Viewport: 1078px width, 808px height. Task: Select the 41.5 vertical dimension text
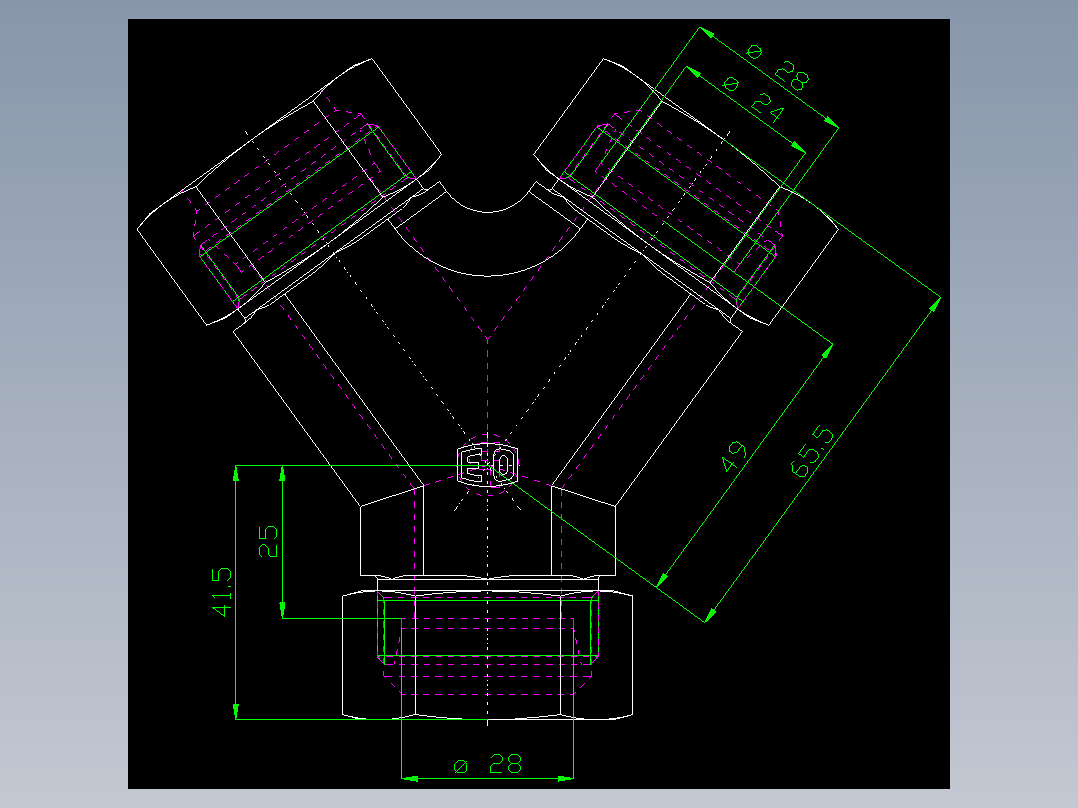click(x=222, y=591)
